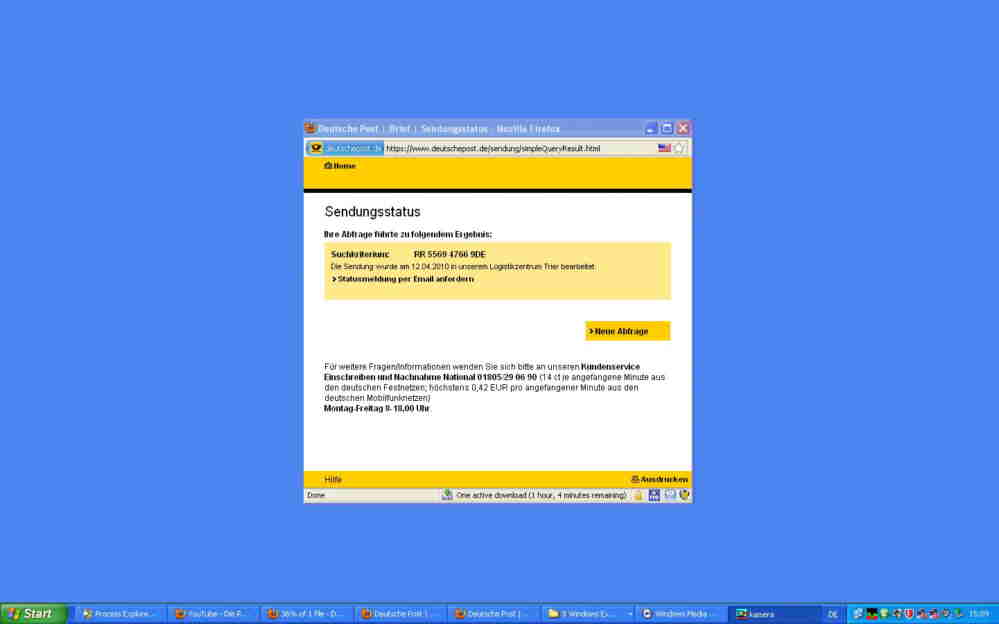
Task: Click the URL address field
Action: point(515,148)
